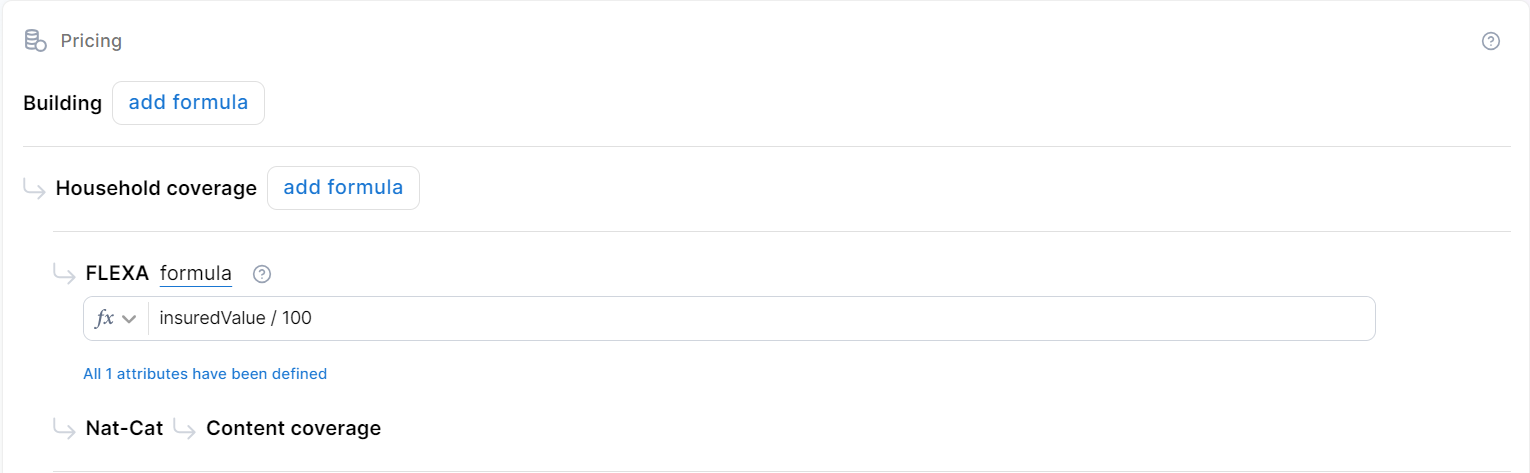Viewport: 1530px width, 473px height.
Task: Click the FLEXA formula link
Action: 196,273
